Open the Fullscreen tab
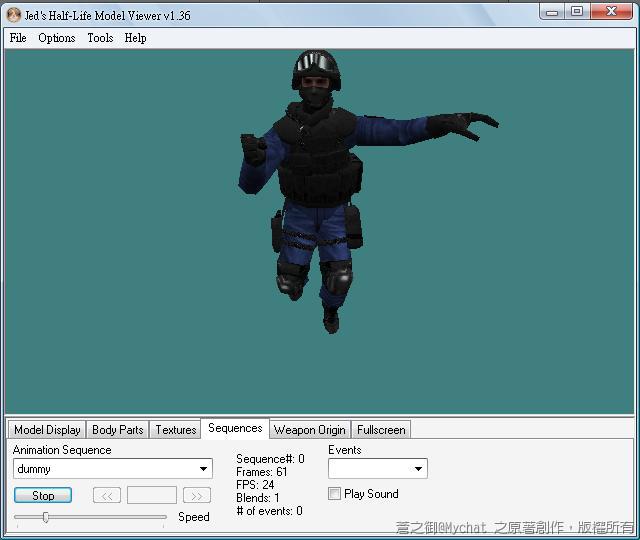The image size is (640, 540). pos(381,430)
